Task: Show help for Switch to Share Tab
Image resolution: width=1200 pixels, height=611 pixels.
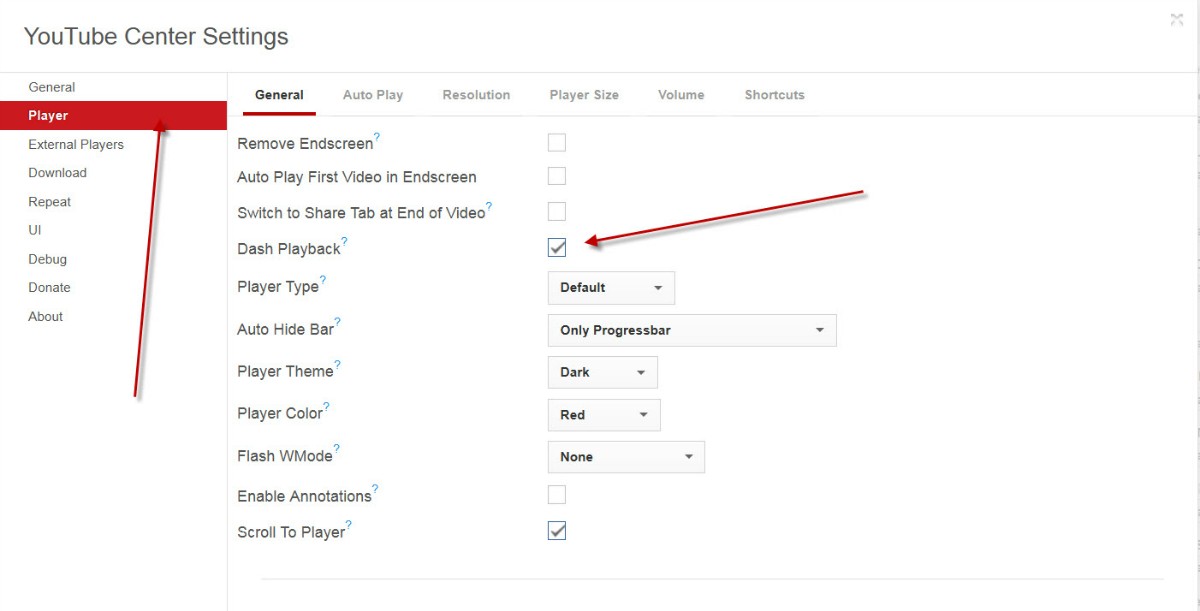Action: click(x=489, y=206)
